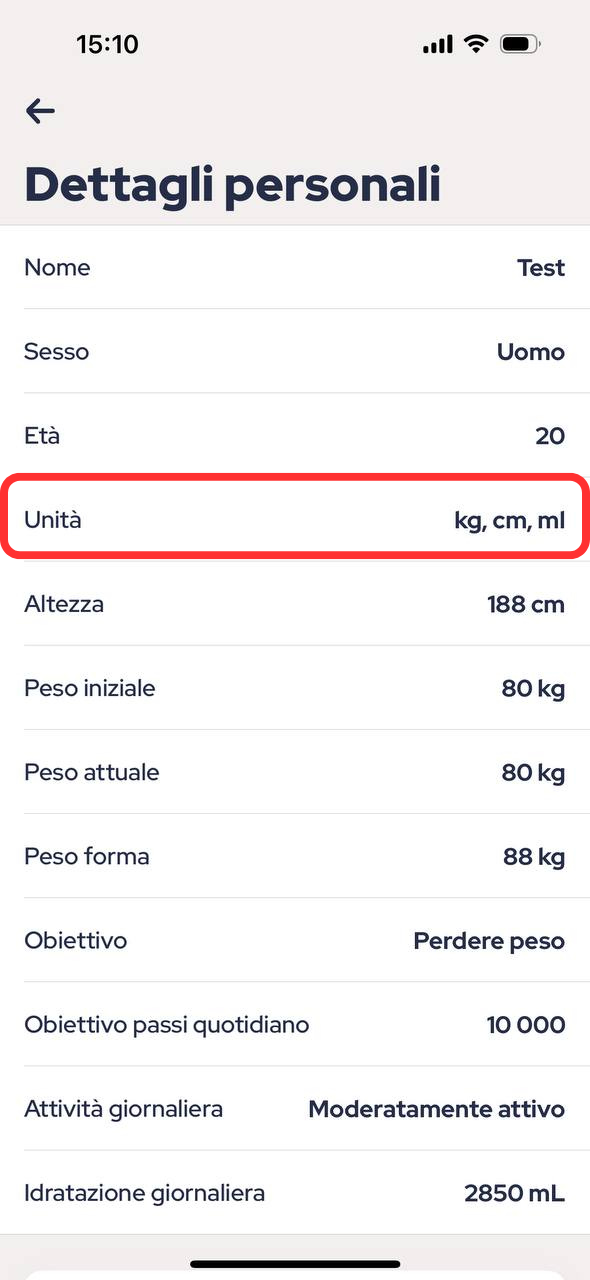This screenshot has width=590, height=1280.
Task: Choose Obiettivo set to Perdere peso
Action: pos(295,940)
